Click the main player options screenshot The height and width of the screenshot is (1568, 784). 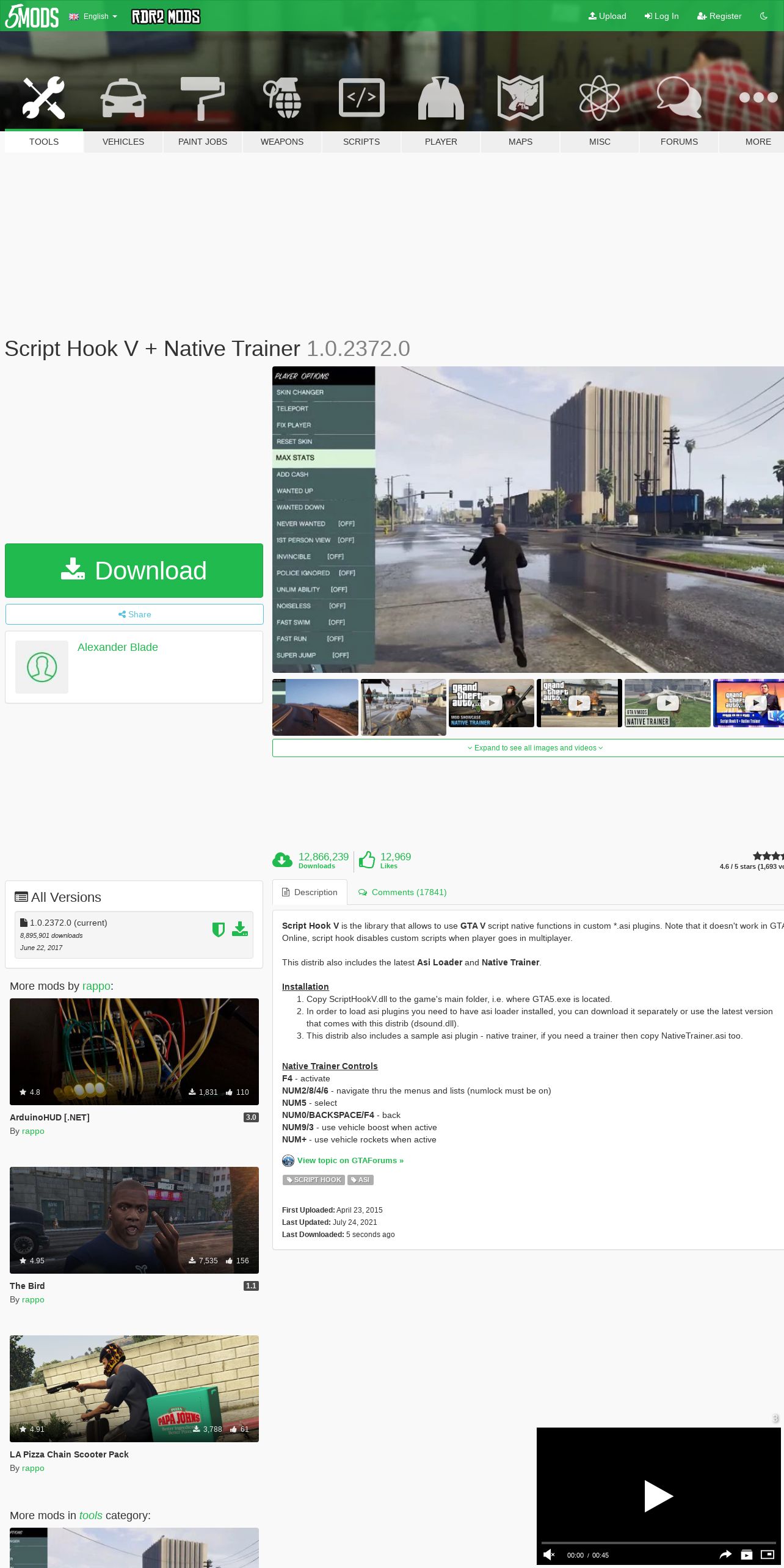point(528,520)
